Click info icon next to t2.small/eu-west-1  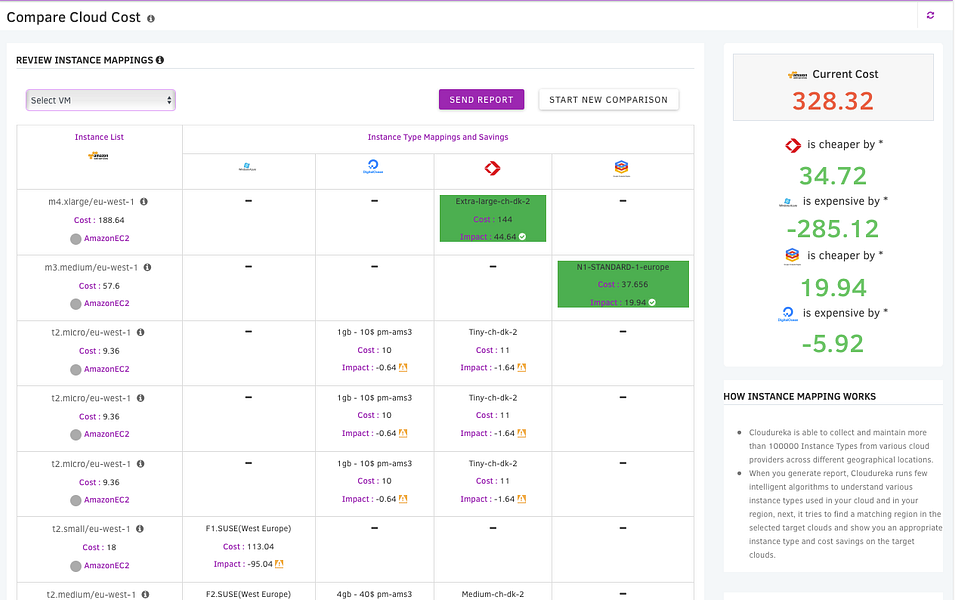(x=139, y=529)
